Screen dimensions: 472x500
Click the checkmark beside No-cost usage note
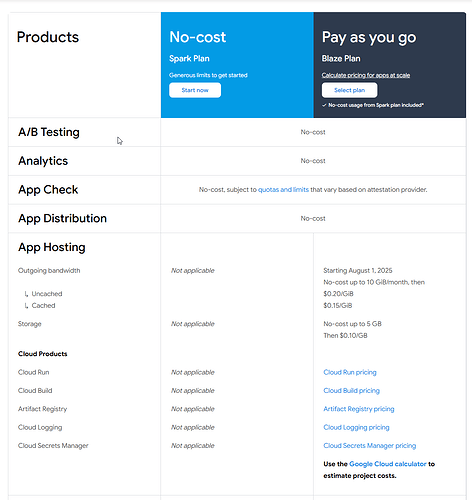tap(324, 105)
